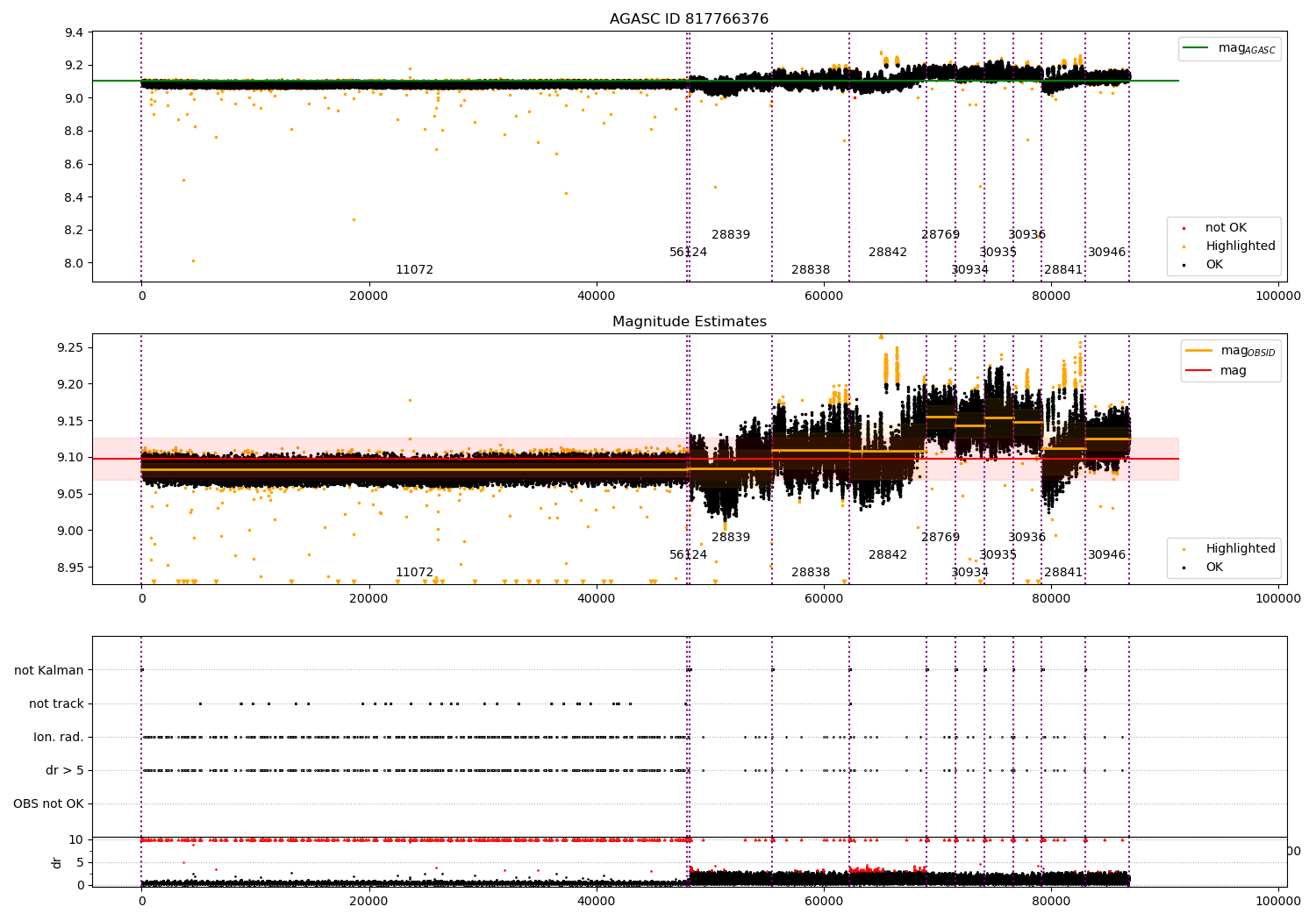Viewport: 1316px width, 921px height.
Task: Click the 'AGASC ID 817766376' plot title
Action: [x=689, y=19]
